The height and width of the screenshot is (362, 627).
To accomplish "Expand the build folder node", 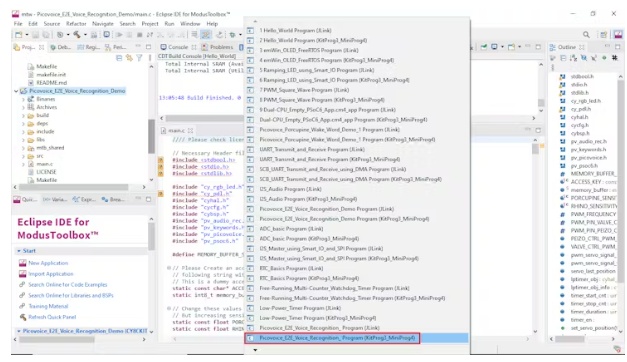I will click(x=23, y=116).
